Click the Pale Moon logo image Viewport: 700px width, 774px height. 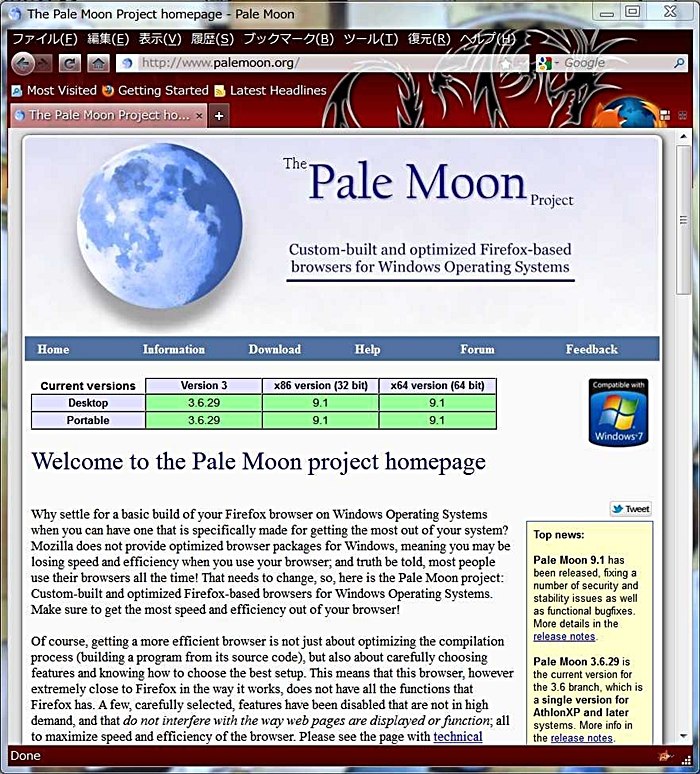(159, 226)
